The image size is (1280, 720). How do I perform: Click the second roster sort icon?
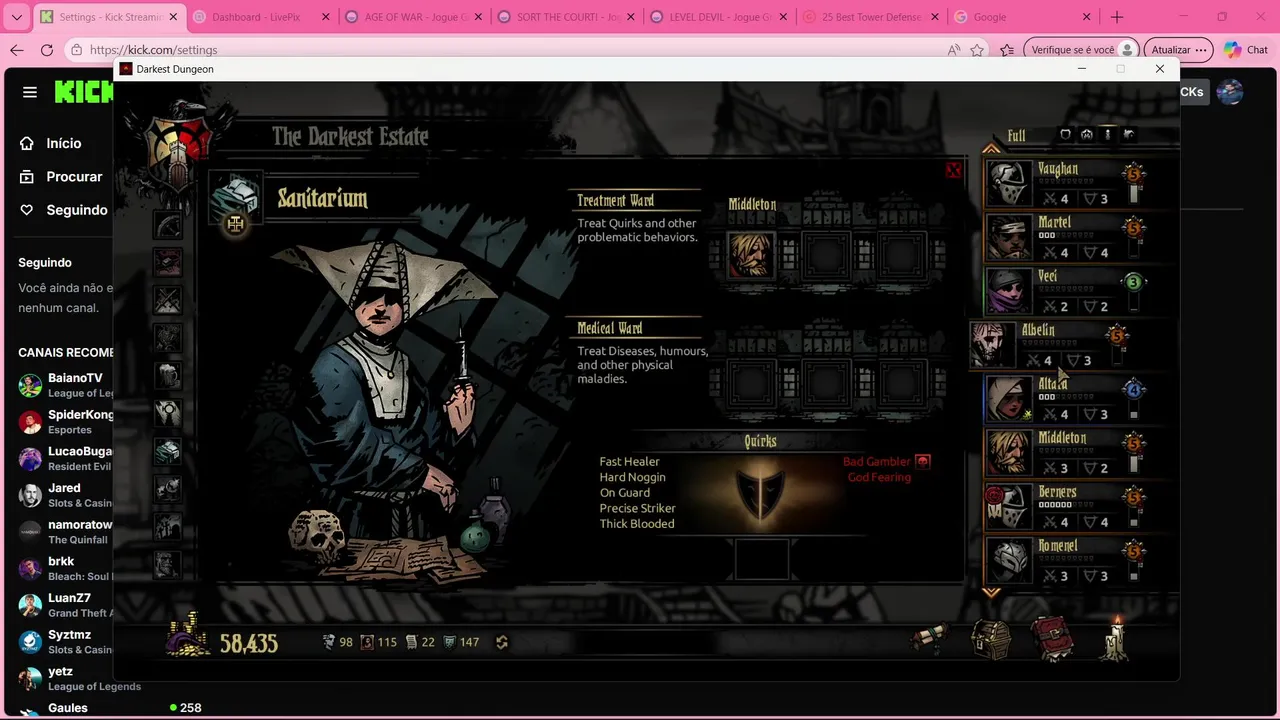click(x=1086, y=134)
